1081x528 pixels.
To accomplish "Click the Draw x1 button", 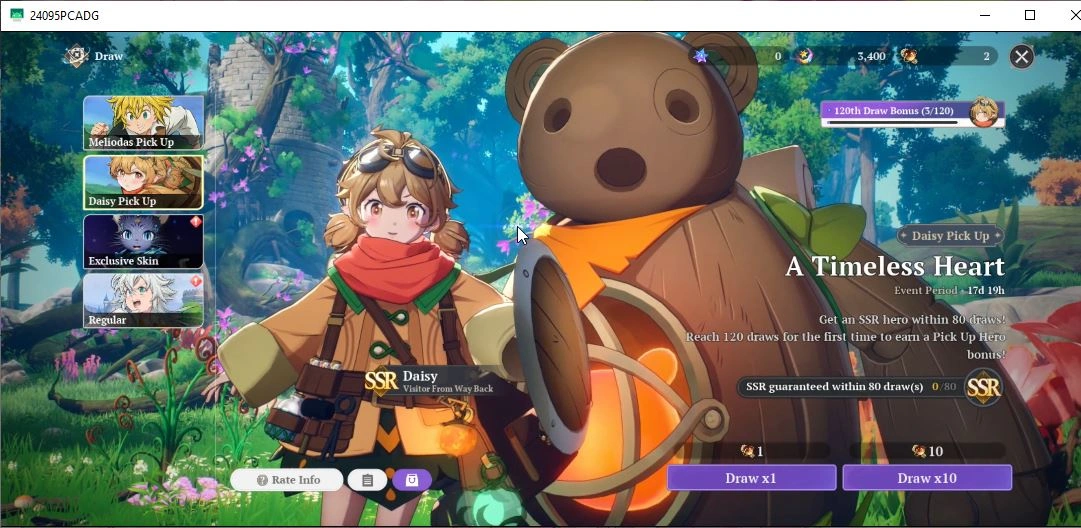I will click(751, 478).
